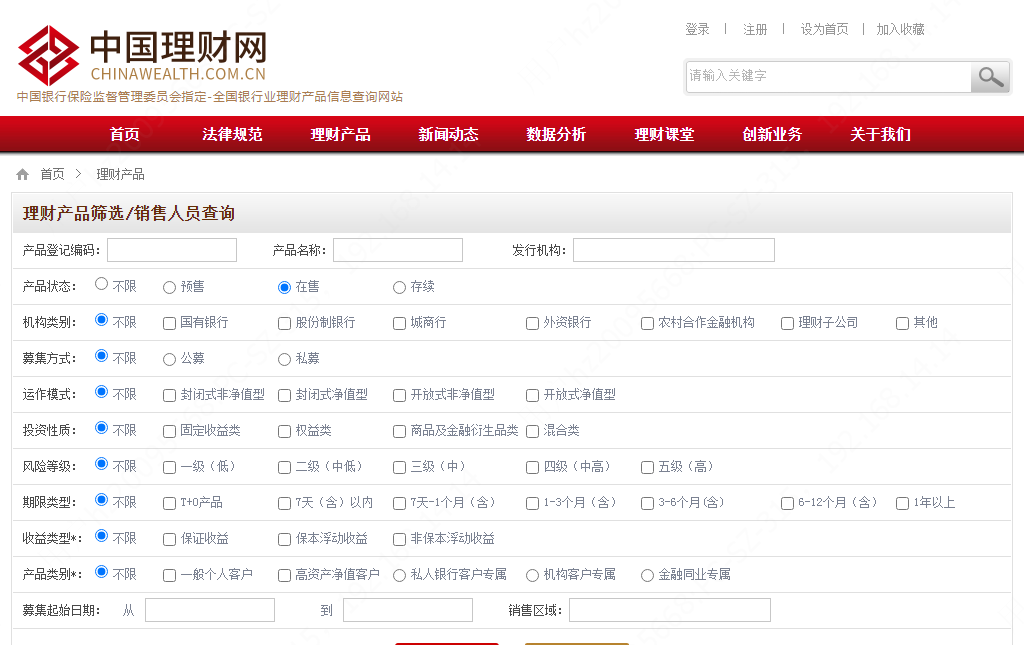Image resolution: width=1024 pixels, height=645 pixels.
Task: Focus the 发行机构 input field
Action: (674, 250)
